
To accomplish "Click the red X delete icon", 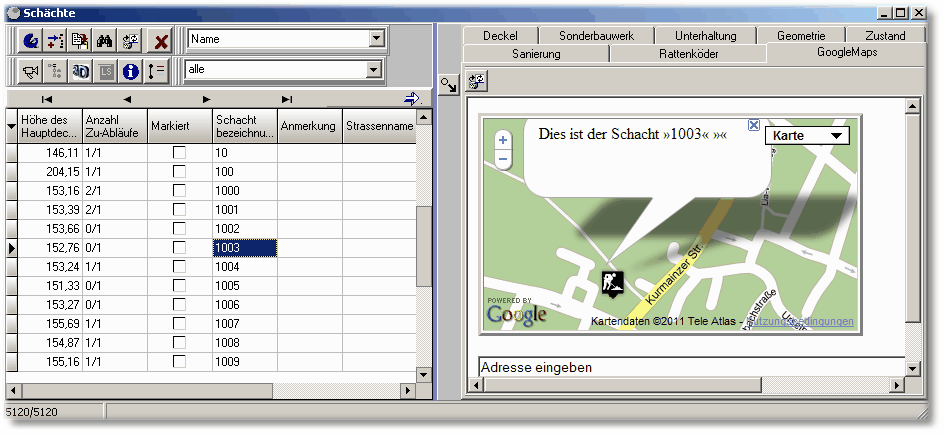I will (161, 41).
